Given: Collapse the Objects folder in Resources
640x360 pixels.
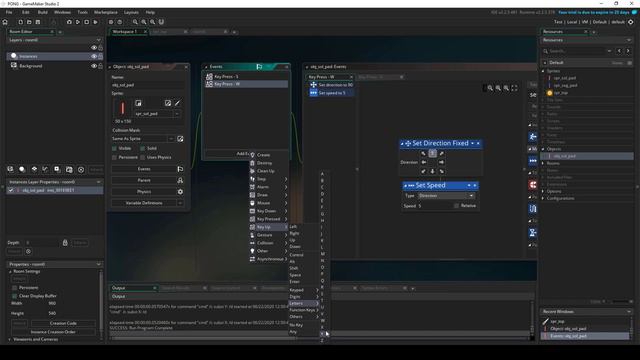Looking at the screenshot, I should click(x=543, y=149).
